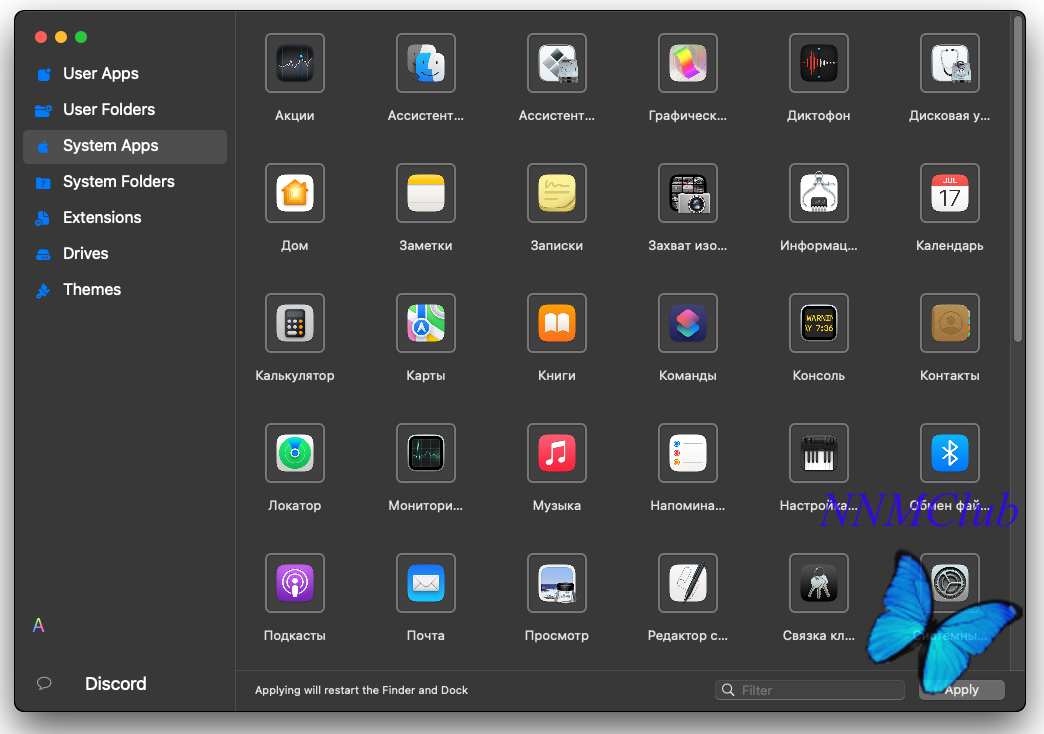
Task: Open the Drives section
Action: click(125, 253)
